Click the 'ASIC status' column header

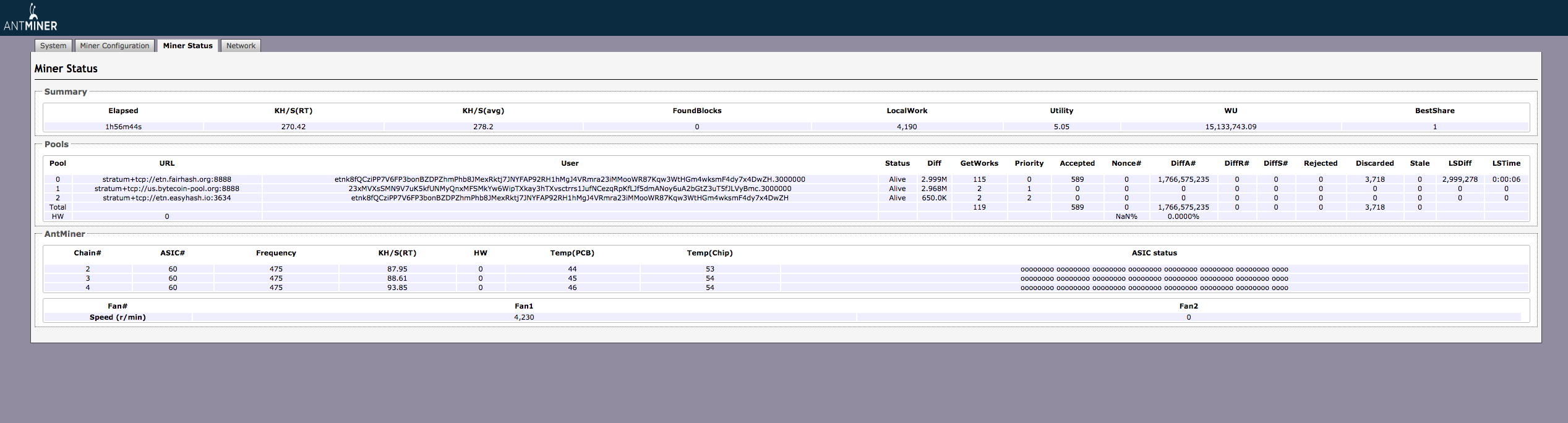click(x=1154, y=253)
